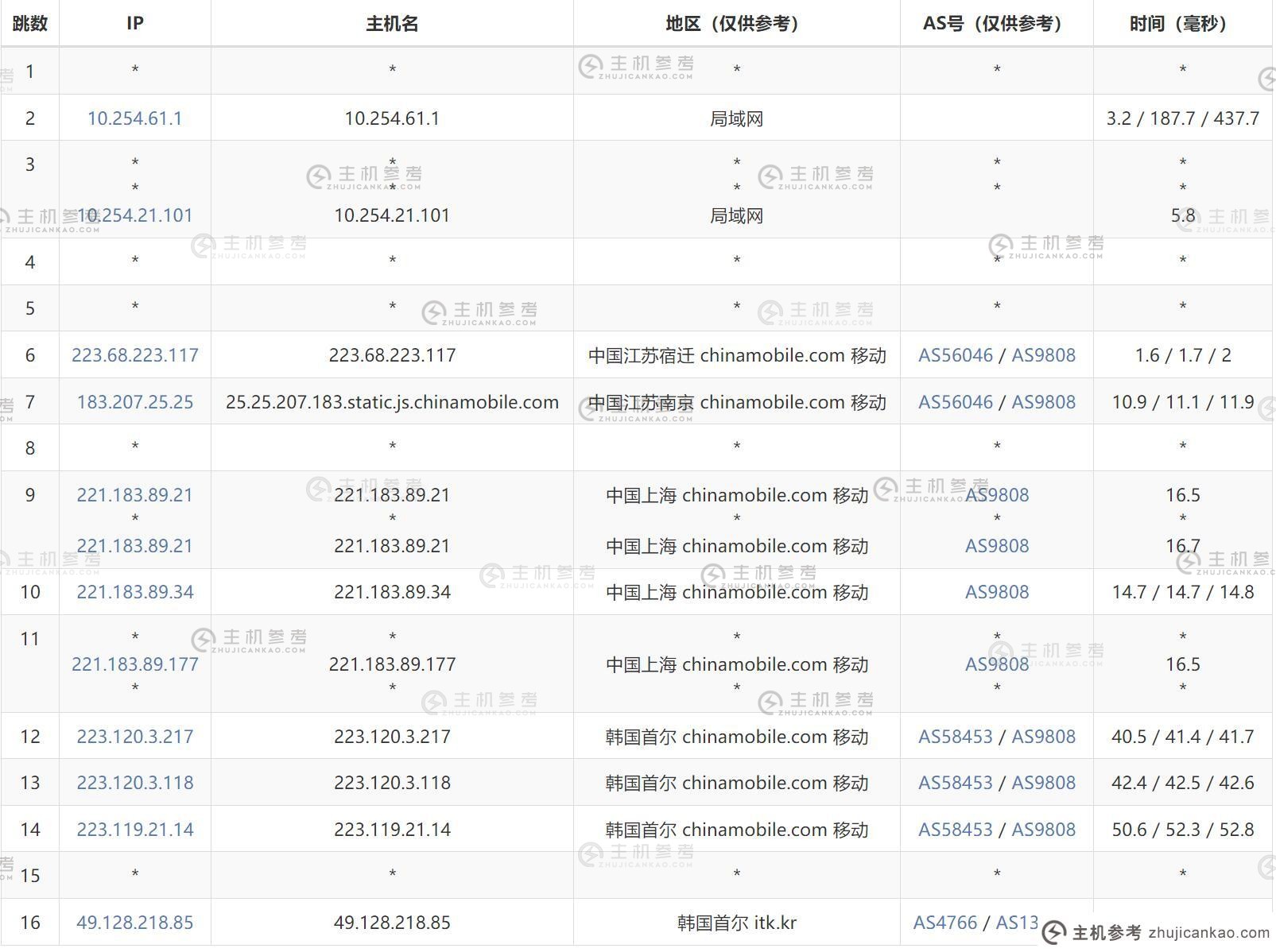The width and height of the screenshot is (1276, 952).
Task: Click AS4766 link in hop 16 row
Action: point(944,923)
